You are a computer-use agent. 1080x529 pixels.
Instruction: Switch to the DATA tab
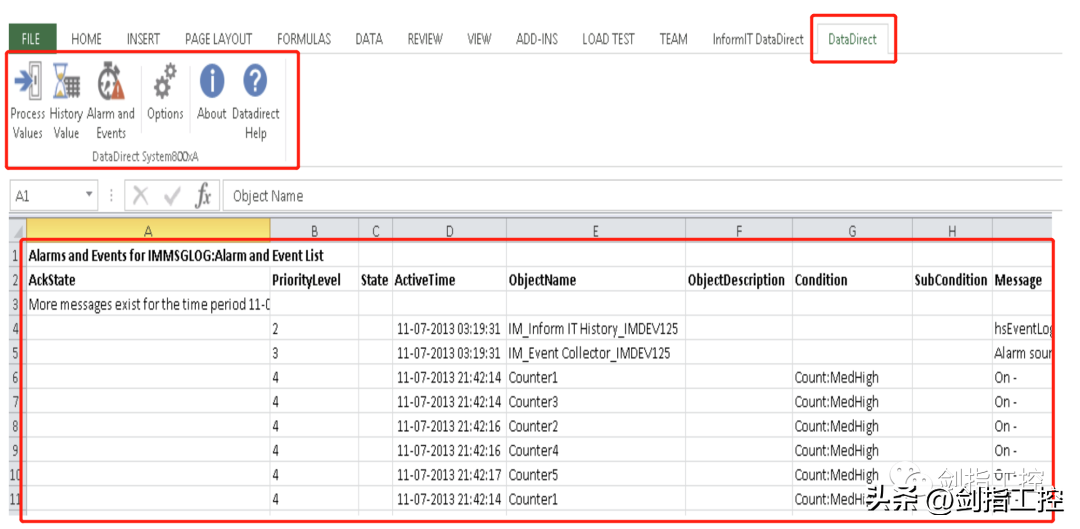(x=369, y=39)
